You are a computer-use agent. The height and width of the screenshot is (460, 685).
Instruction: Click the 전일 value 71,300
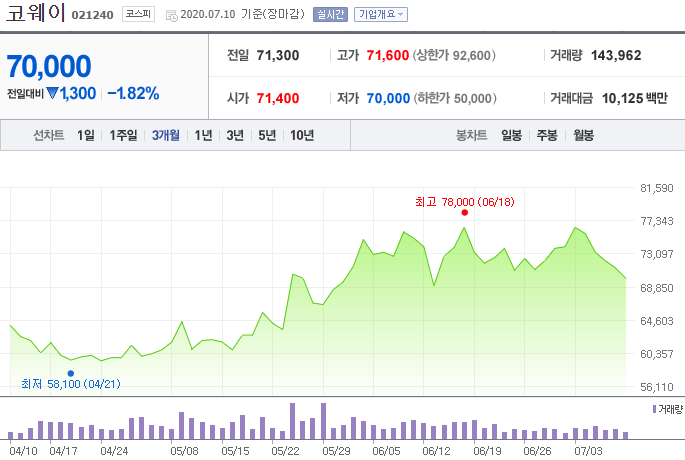278,55
